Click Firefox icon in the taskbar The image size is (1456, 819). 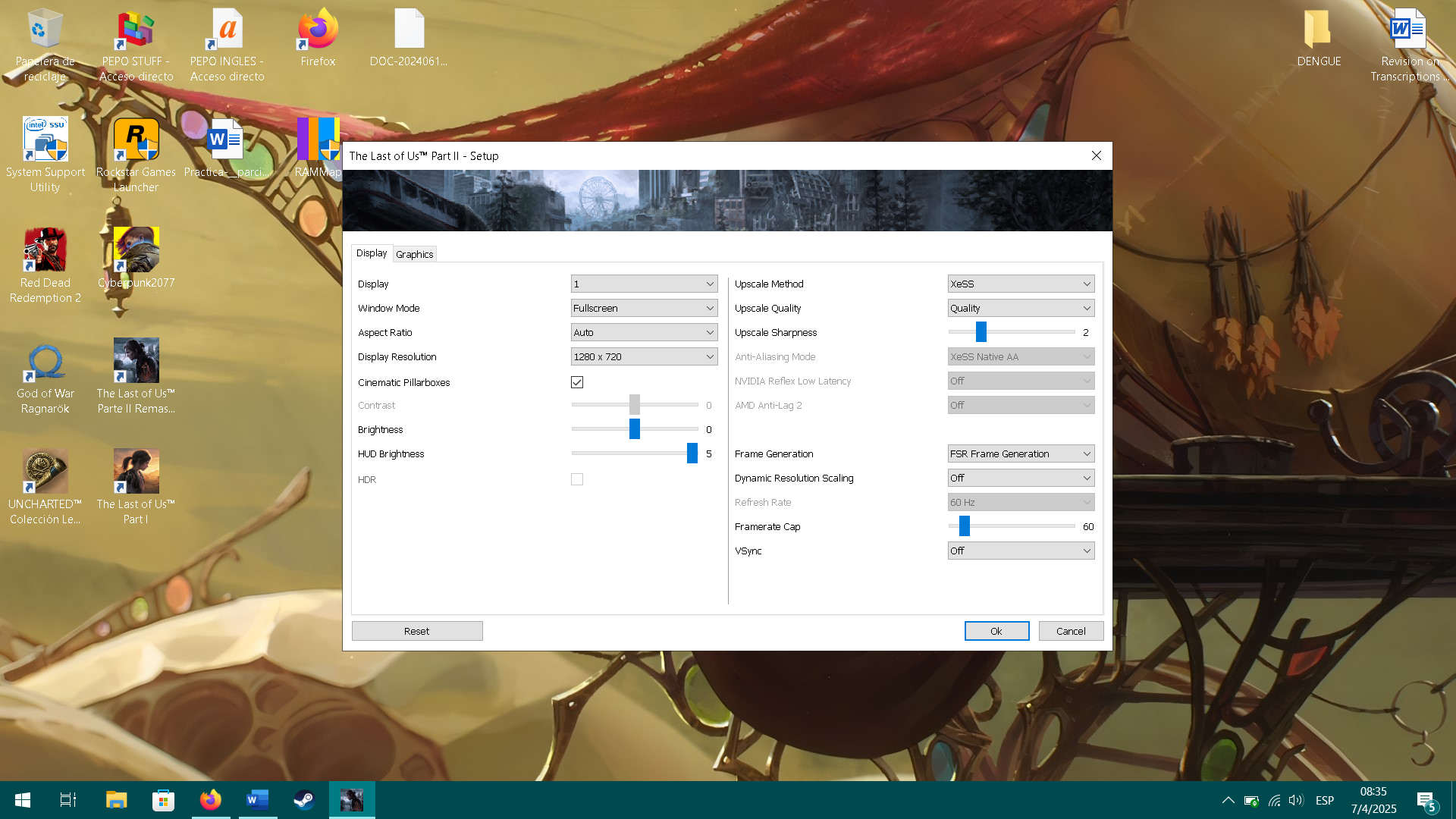tap(210, 800)
